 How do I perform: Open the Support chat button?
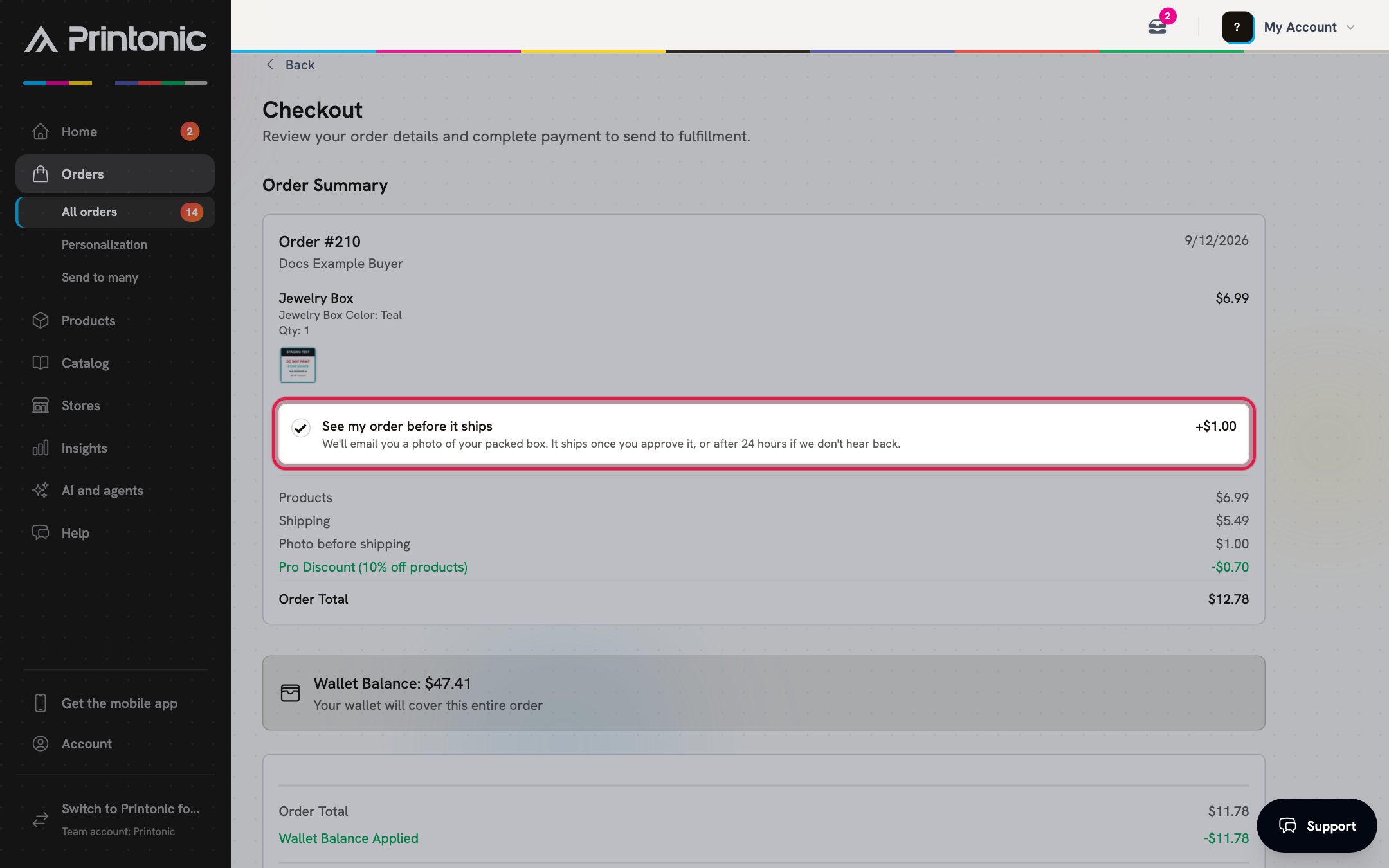pyautogui.click(x=1317, y=826)
